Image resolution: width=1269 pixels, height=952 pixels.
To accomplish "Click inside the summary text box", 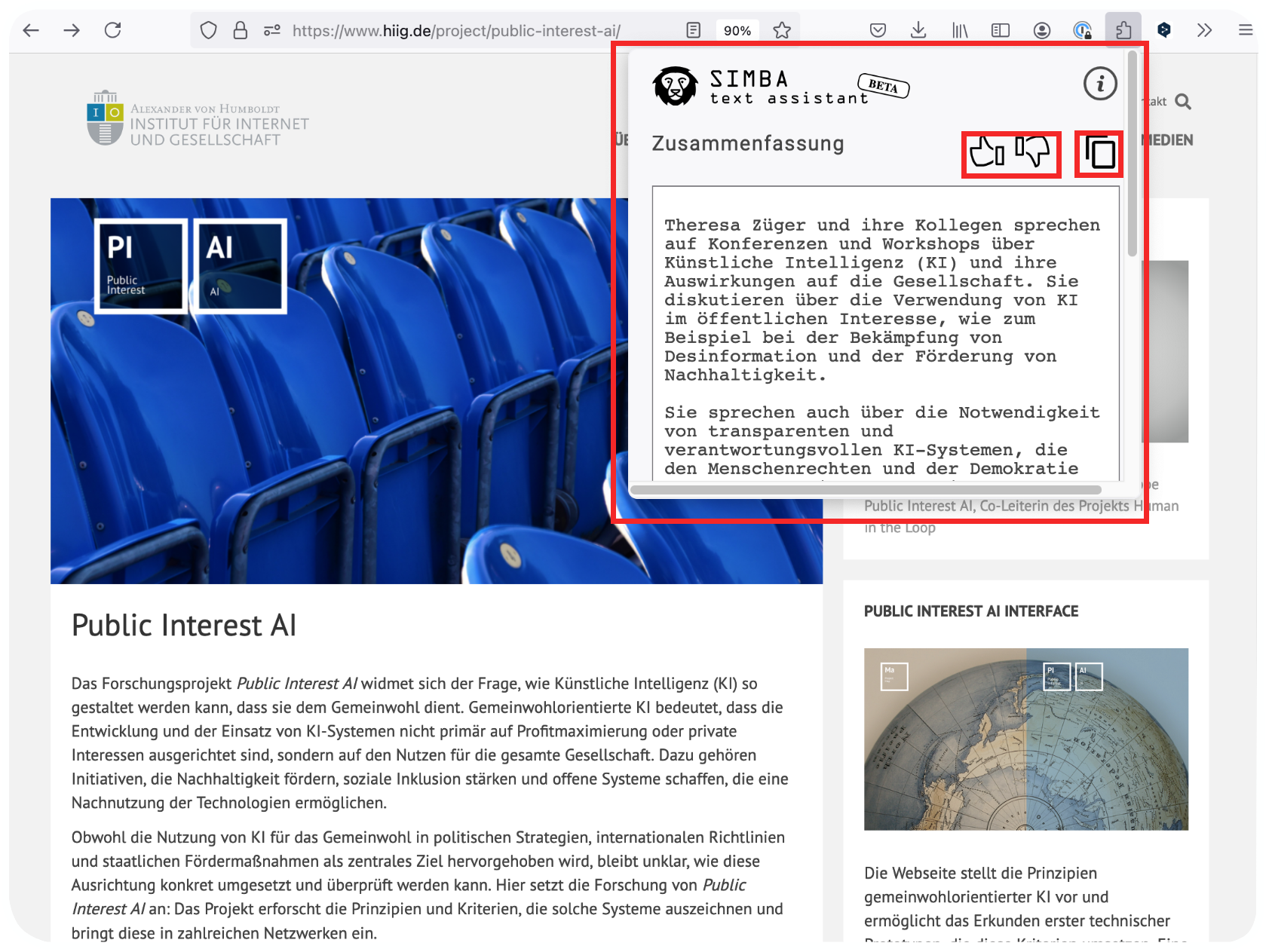I will pos(886,332).
